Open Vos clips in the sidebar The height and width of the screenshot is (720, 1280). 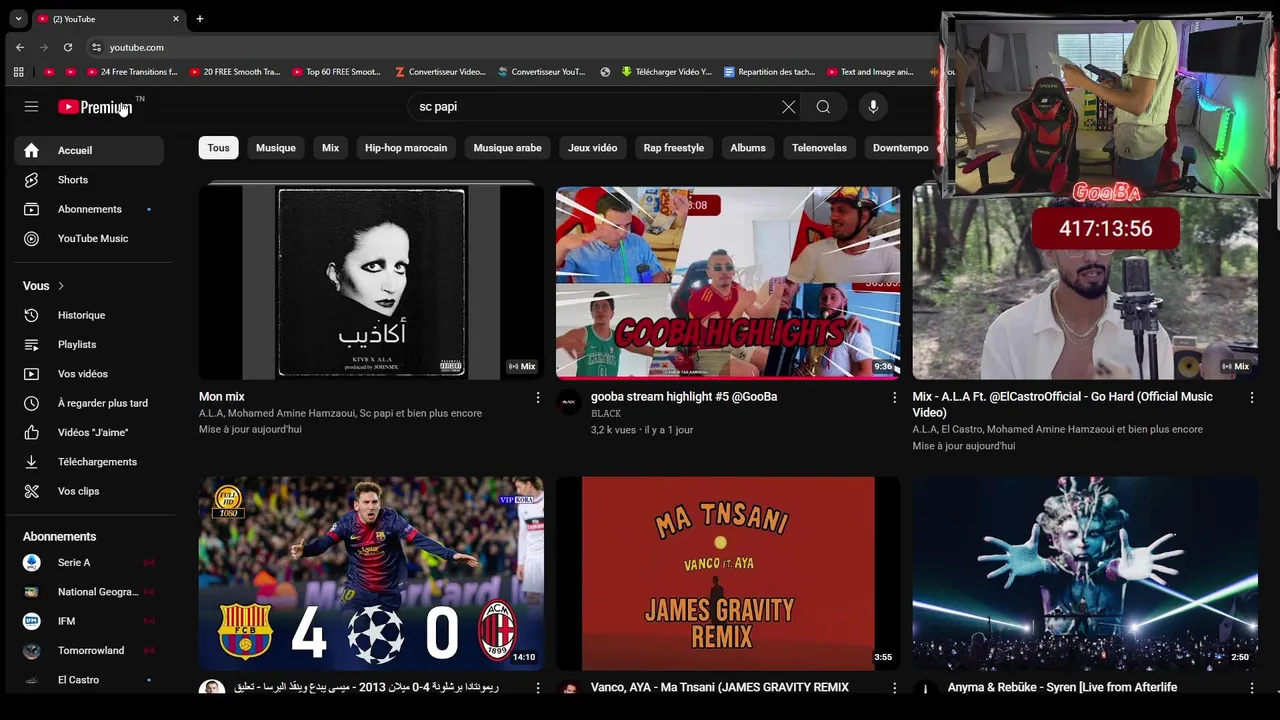tap(89, 491)
